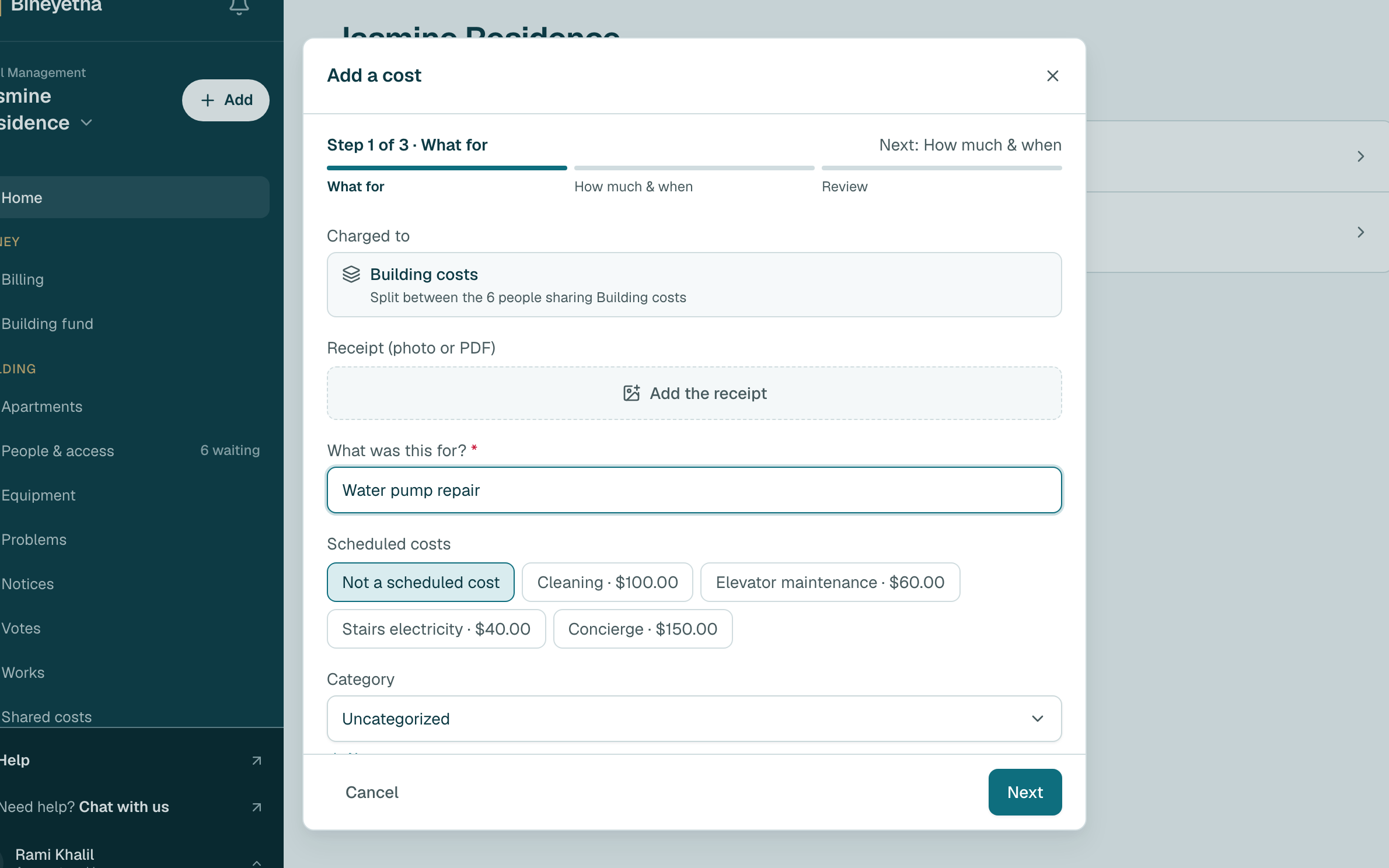Cancel adding the cost
The height and width of the screenshot is (868, 1389).
(372, 792)
